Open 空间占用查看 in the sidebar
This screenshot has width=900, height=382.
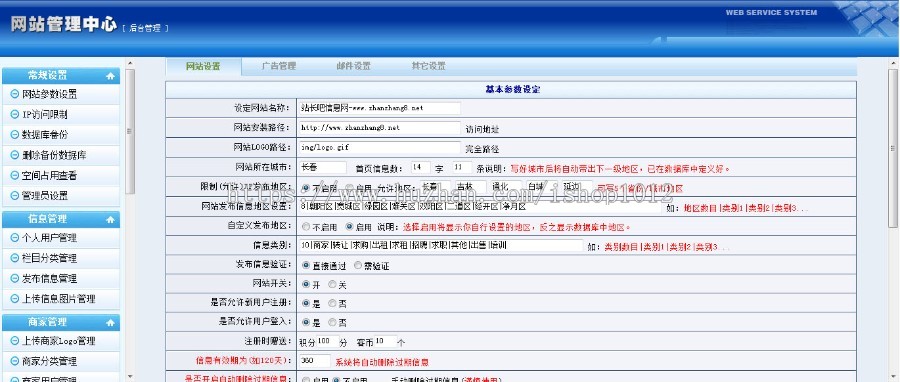coord(49,176)
